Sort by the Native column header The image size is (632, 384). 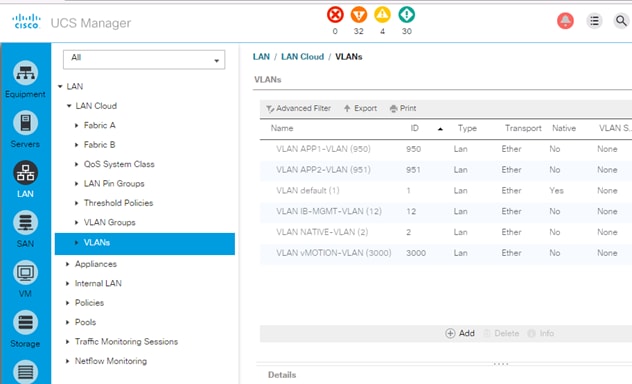[x=564, y=128]
